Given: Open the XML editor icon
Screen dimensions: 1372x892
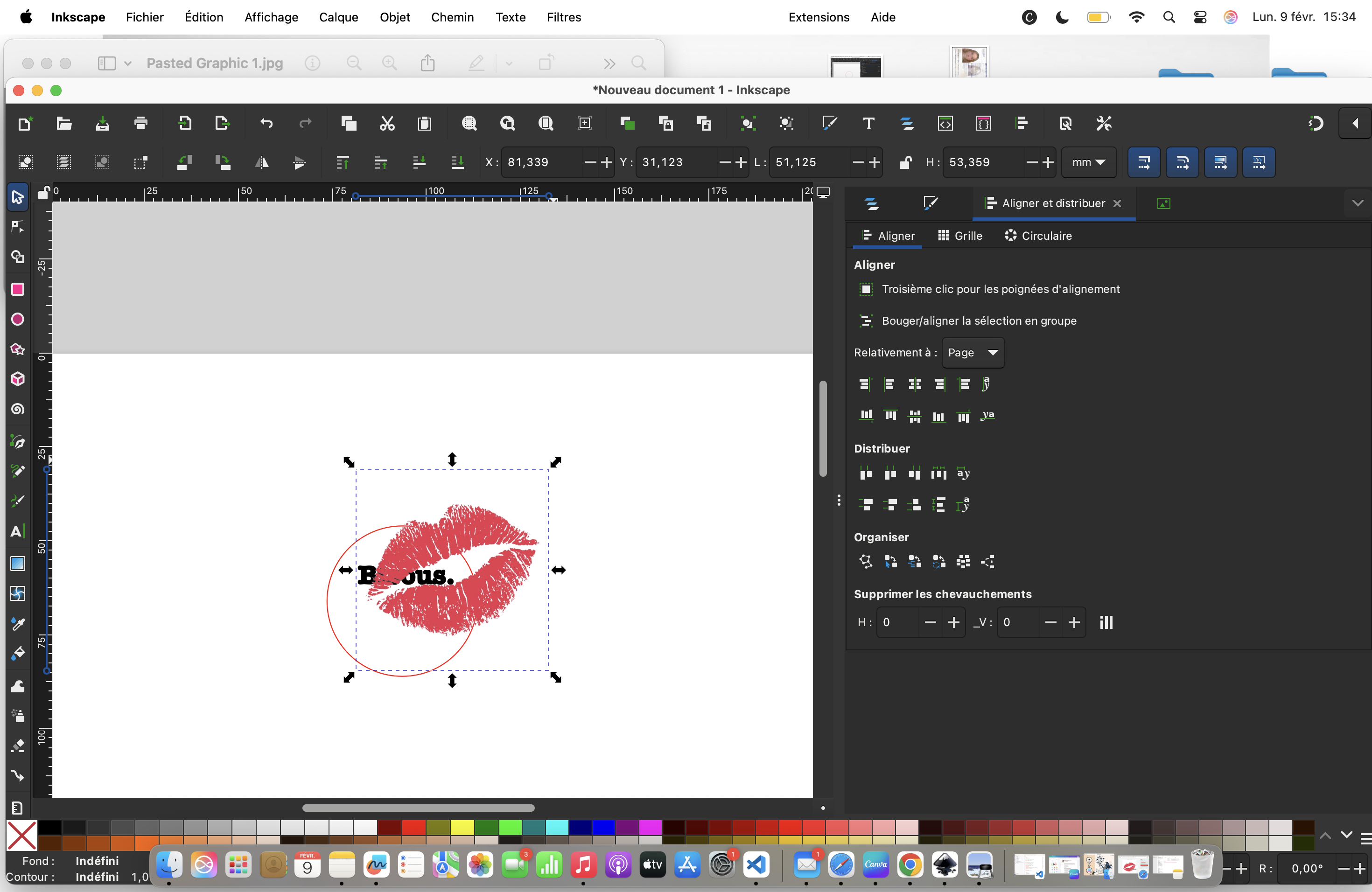Looking at the screenshot, I should 945,123.
